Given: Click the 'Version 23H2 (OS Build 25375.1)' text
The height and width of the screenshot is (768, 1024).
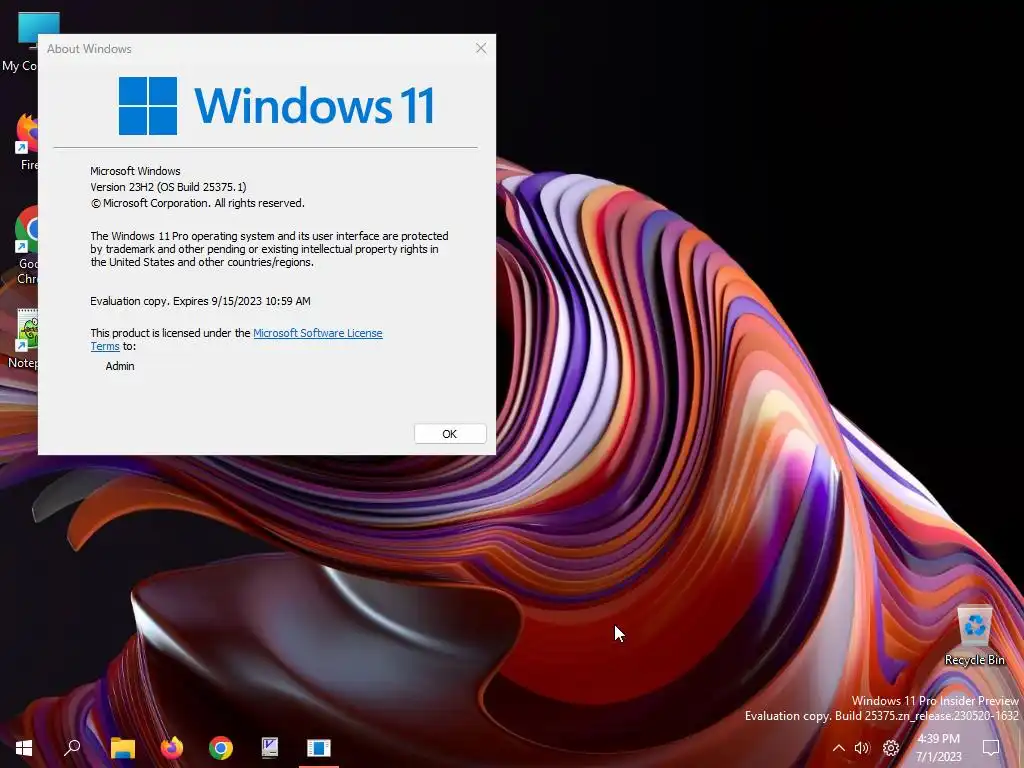Looking at the screenshot, I should (x=168, y=187).
